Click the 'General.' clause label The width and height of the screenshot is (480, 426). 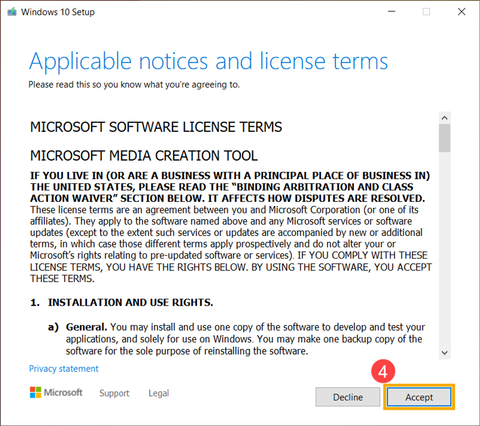pyautogui.click(x=86, y=327)
